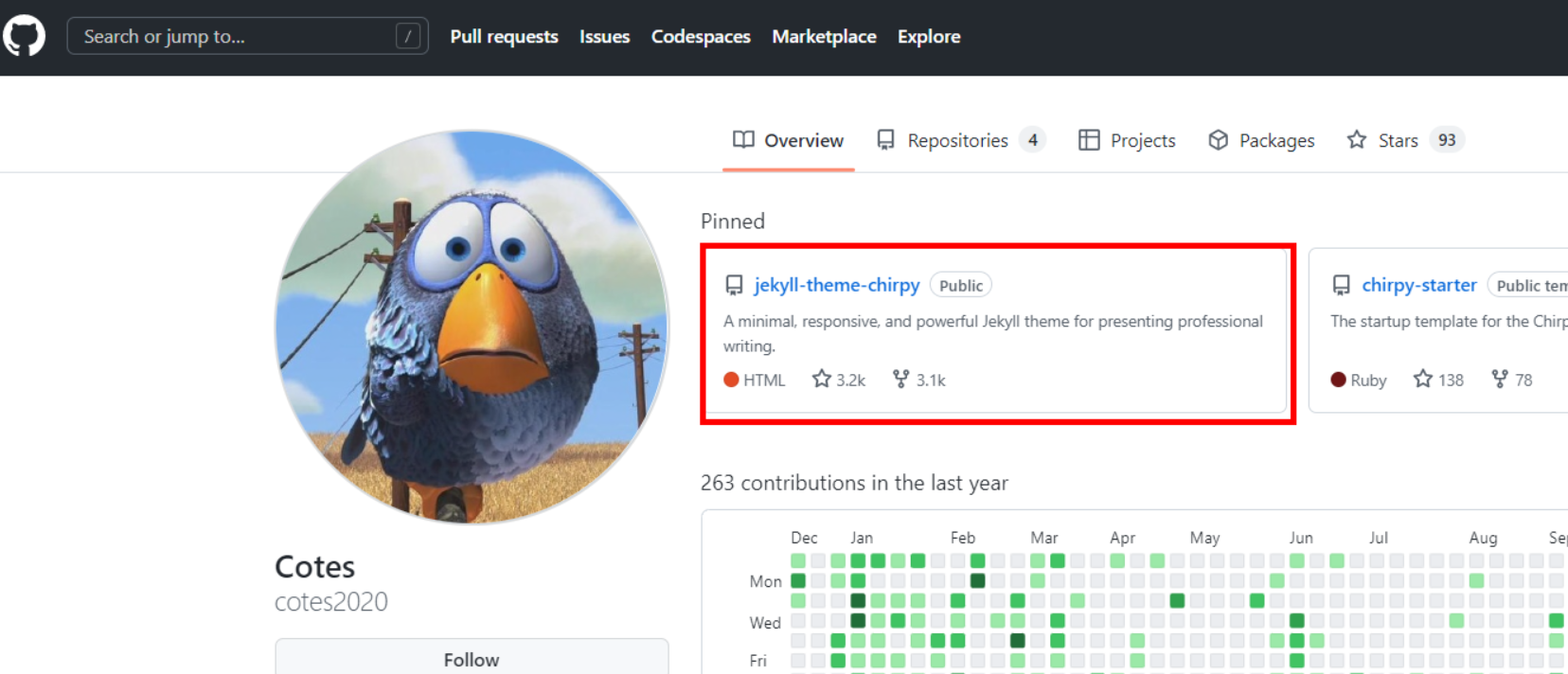Click the Mon row label in contribution graph
Screen dimensions: 1568x674
tap(765, 581)
